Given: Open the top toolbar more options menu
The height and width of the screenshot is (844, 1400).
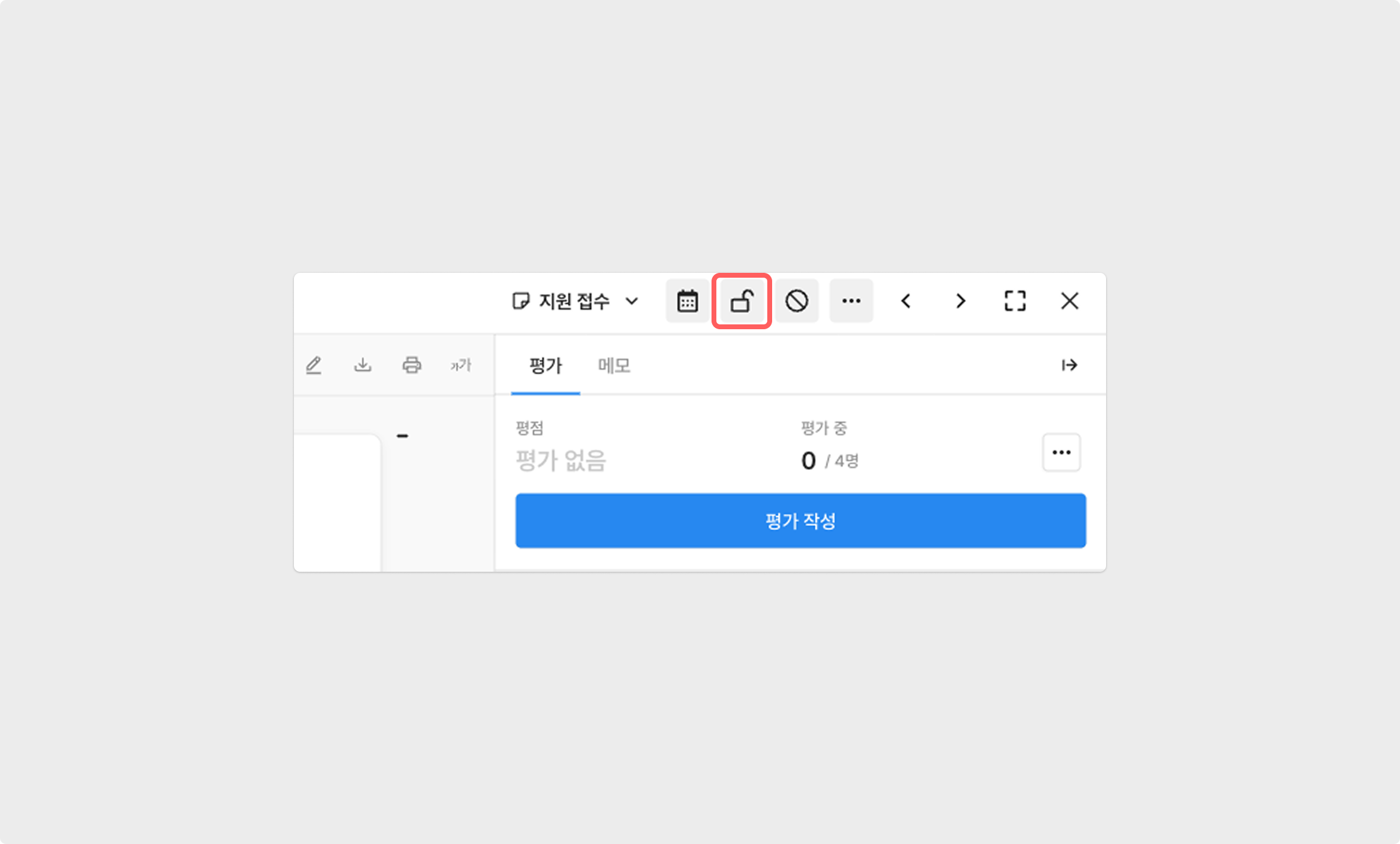Looking at the screenshot, I should [x=851, y=301].
